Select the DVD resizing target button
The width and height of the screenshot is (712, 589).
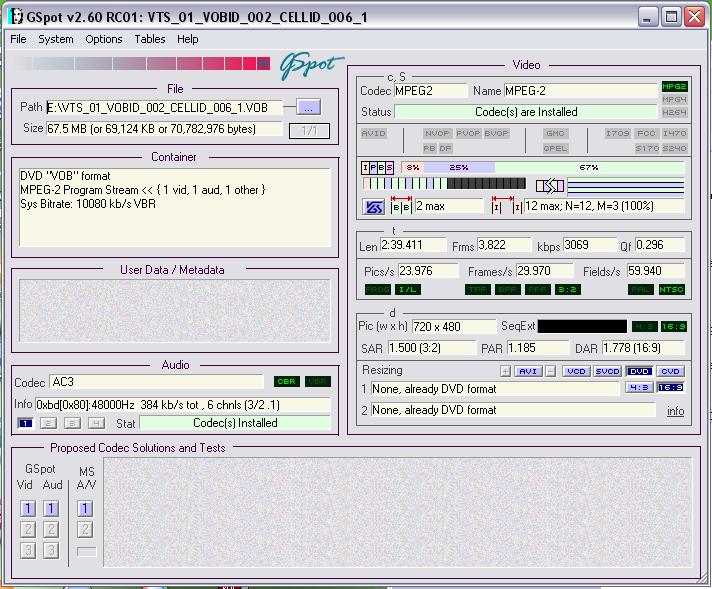[x=639, y=371]
